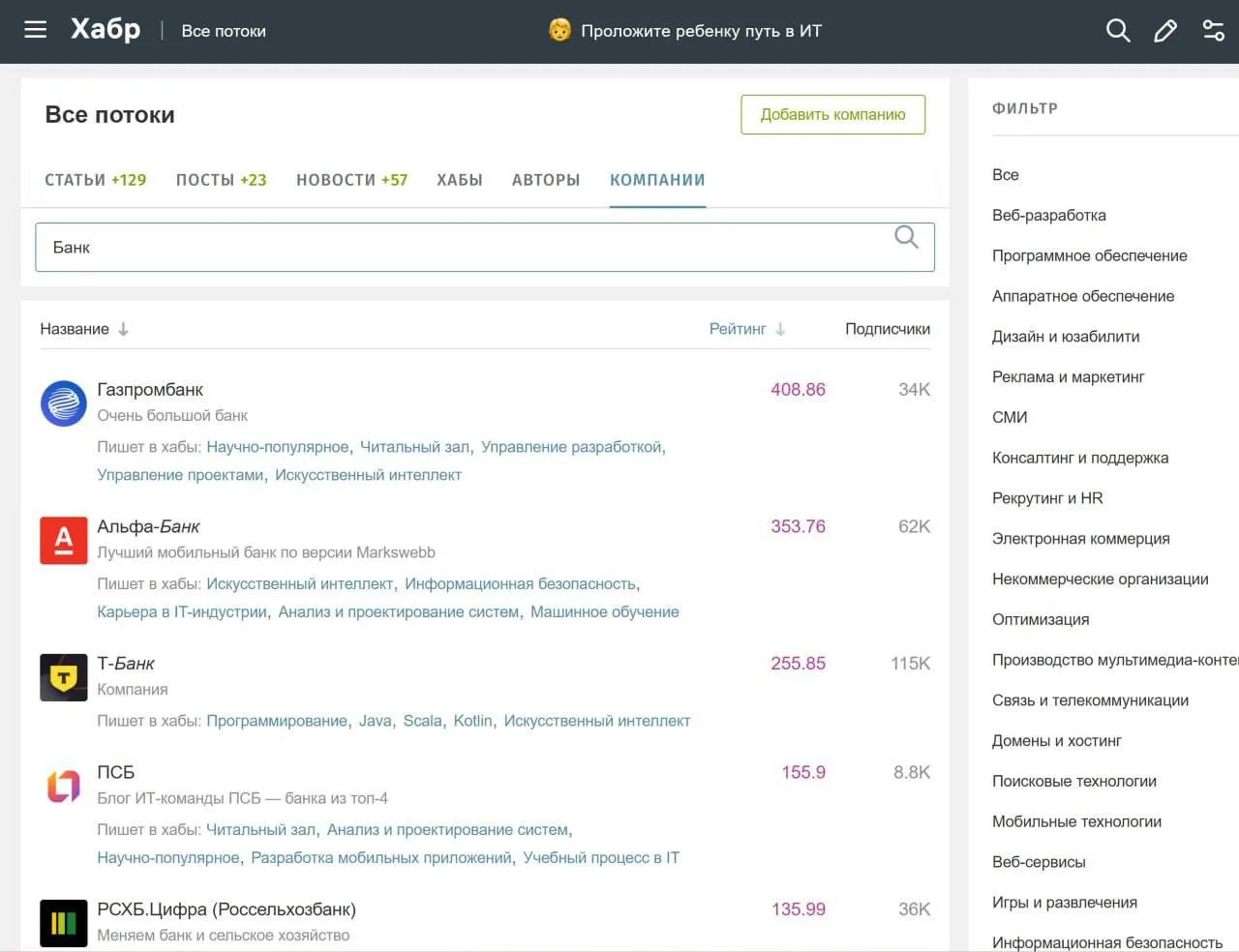The width and height of the screenshot is (1239, 952).
Task: Open ПСБ company logo
Action: point(64,787)
